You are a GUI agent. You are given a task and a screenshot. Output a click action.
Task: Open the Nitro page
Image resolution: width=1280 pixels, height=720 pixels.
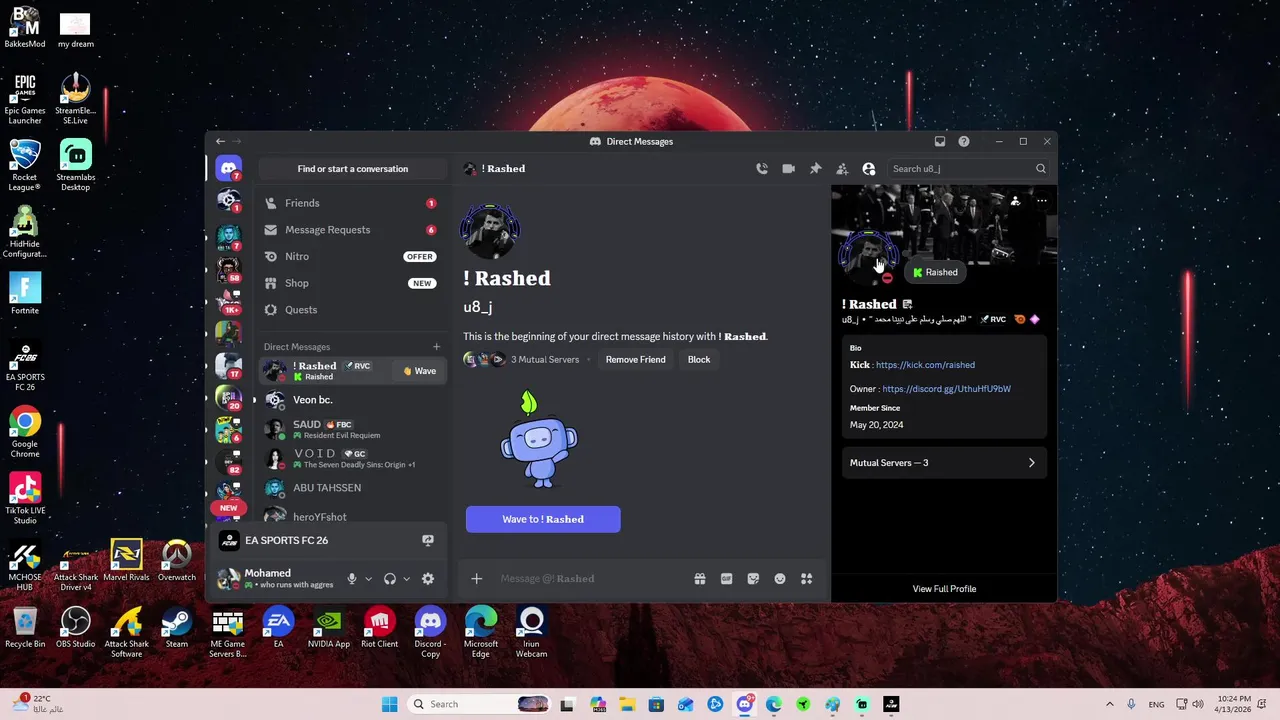[x=351, y=257]
